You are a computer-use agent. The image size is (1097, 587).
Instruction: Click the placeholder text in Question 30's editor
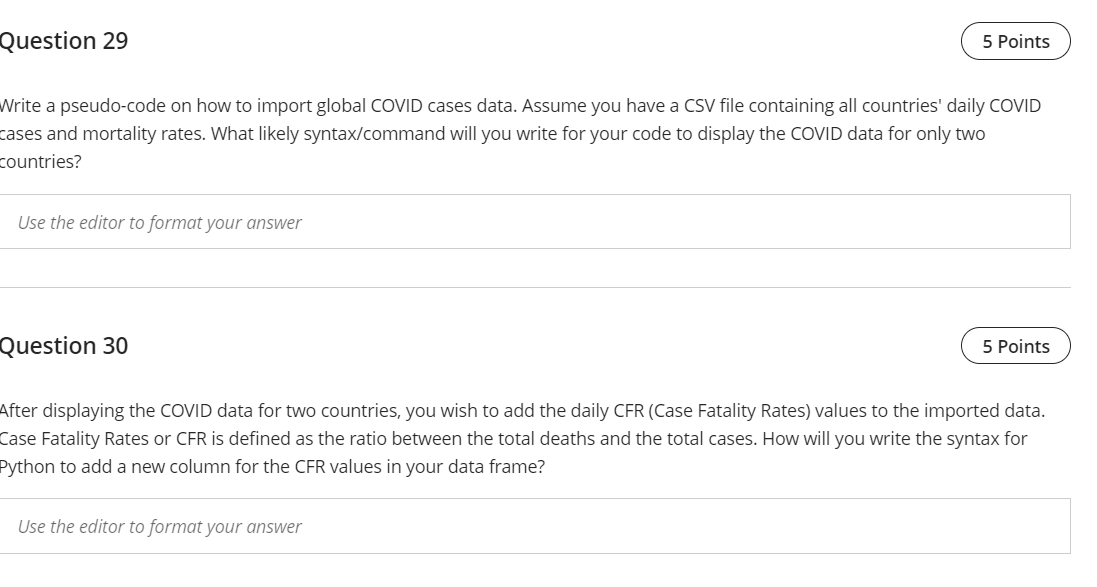point(160,526)
